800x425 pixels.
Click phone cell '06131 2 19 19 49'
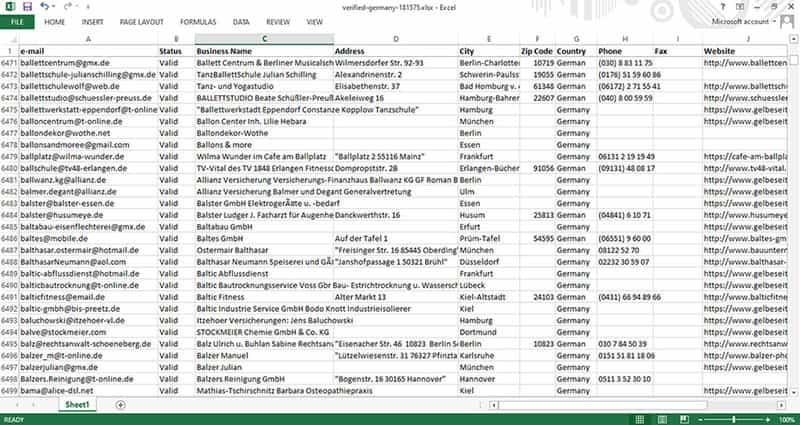coord(625,157)
